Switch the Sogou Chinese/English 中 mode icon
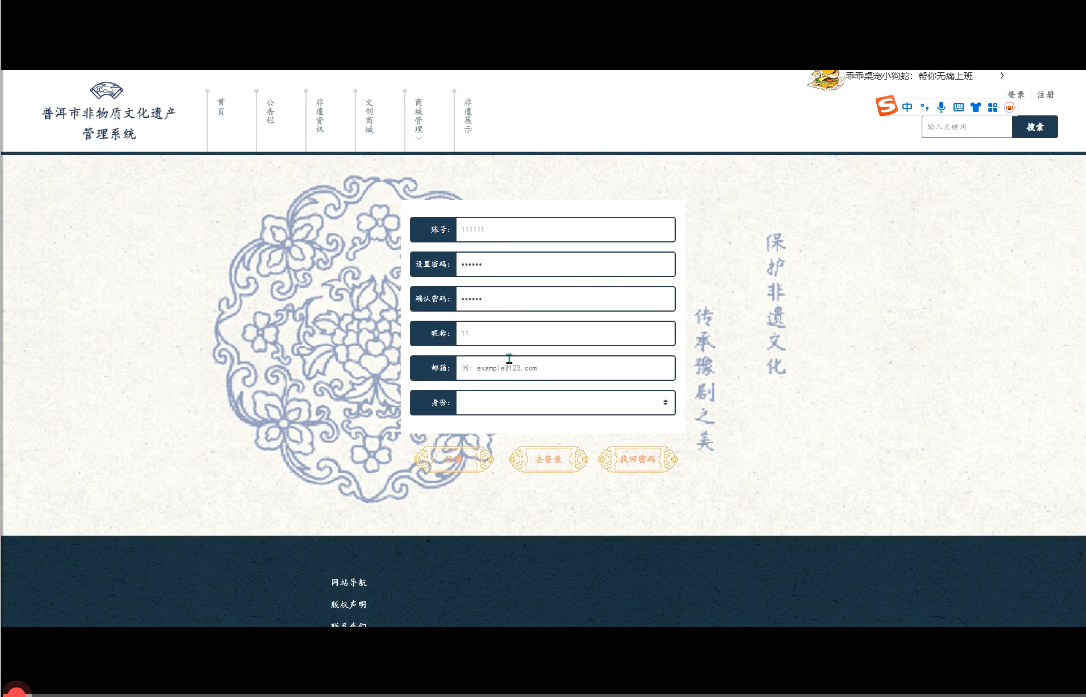The height and width of the screenshot is (697, 1086). tap(907, 107)
